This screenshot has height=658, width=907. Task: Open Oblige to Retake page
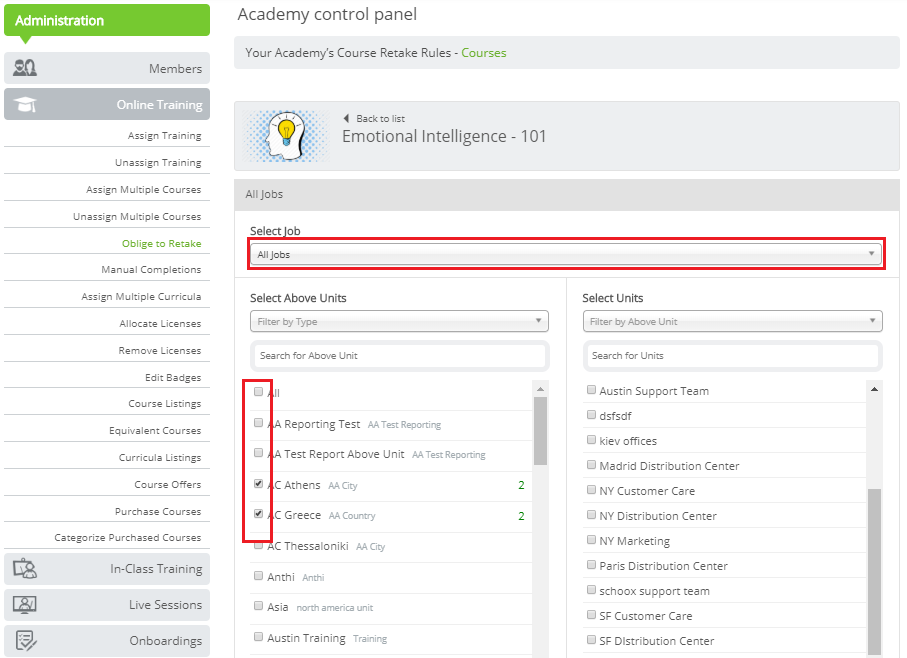(161, 243)
